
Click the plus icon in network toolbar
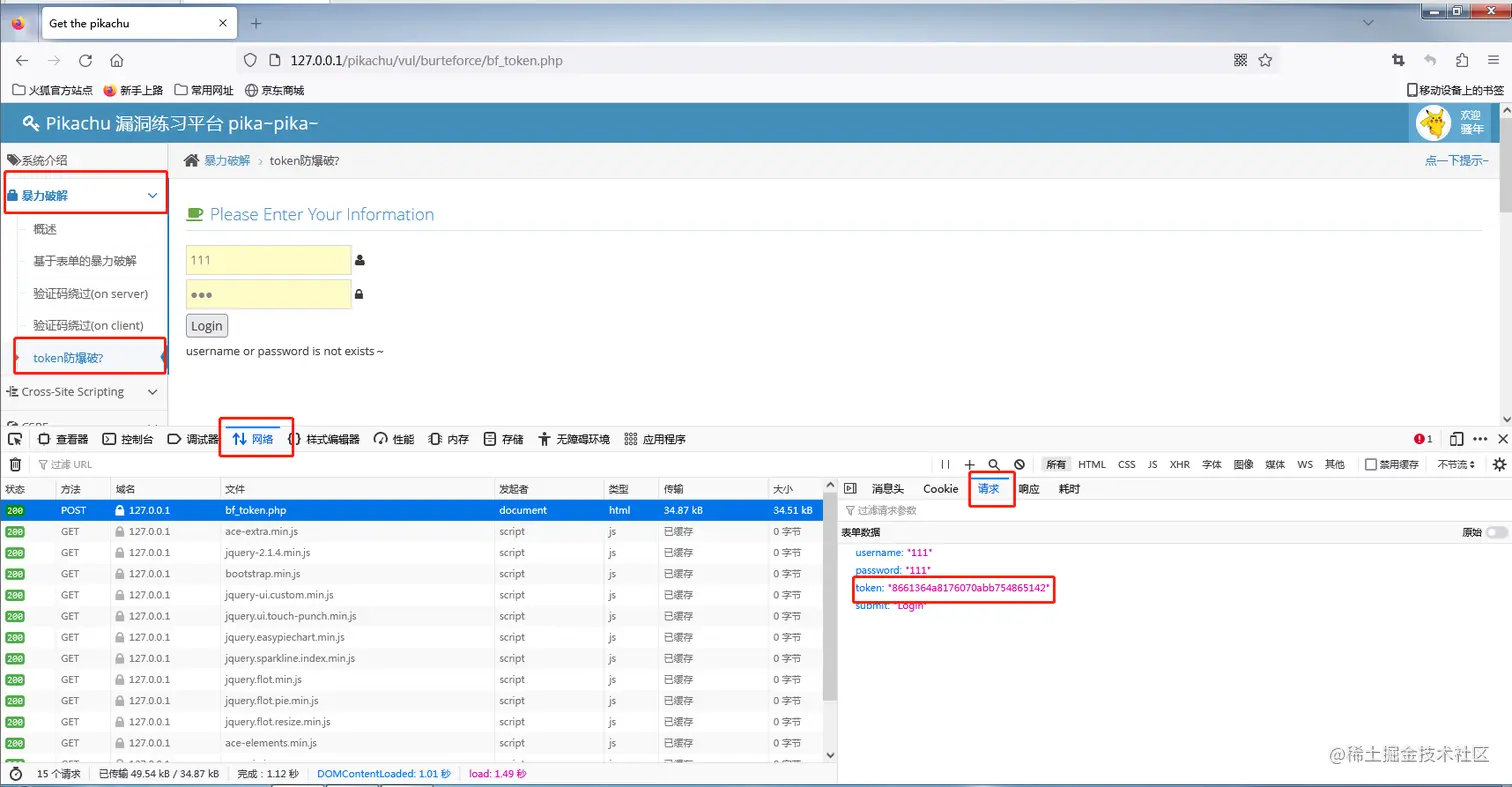click(969, 464)
